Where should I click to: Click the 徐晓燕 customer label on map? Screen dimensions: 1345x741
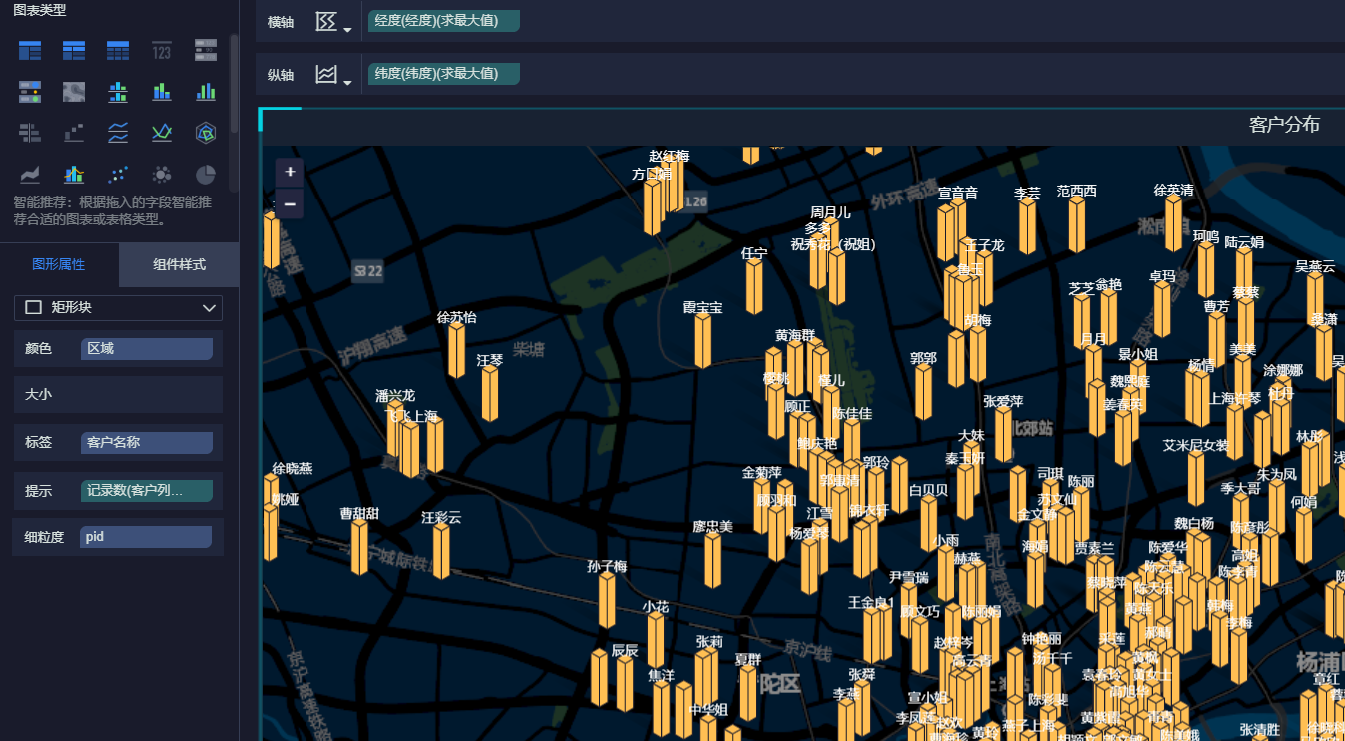[x=293, y=468]
